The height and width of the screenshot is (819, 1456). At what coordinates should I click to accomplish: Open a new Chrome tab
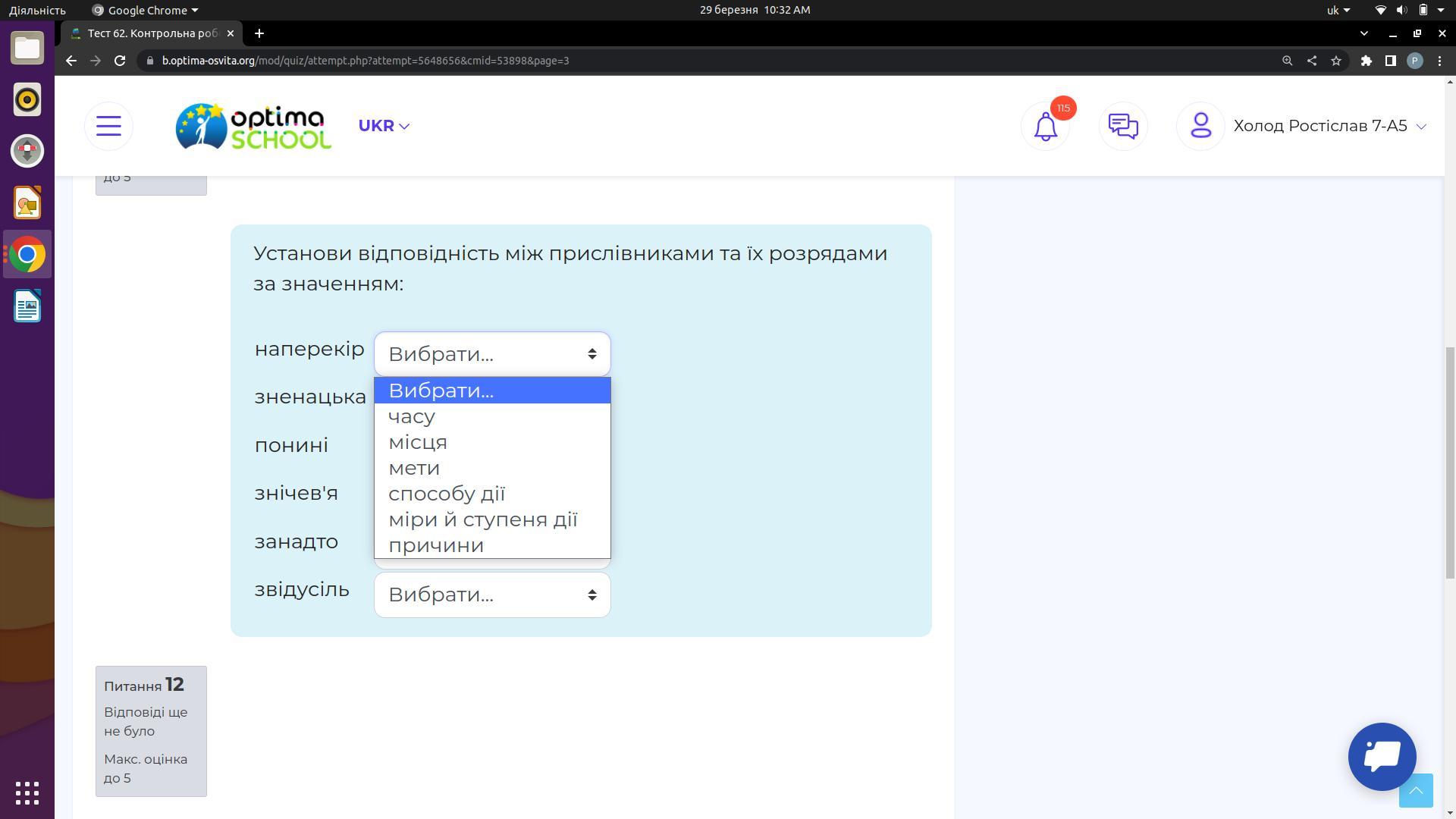(x=259, y=33)
